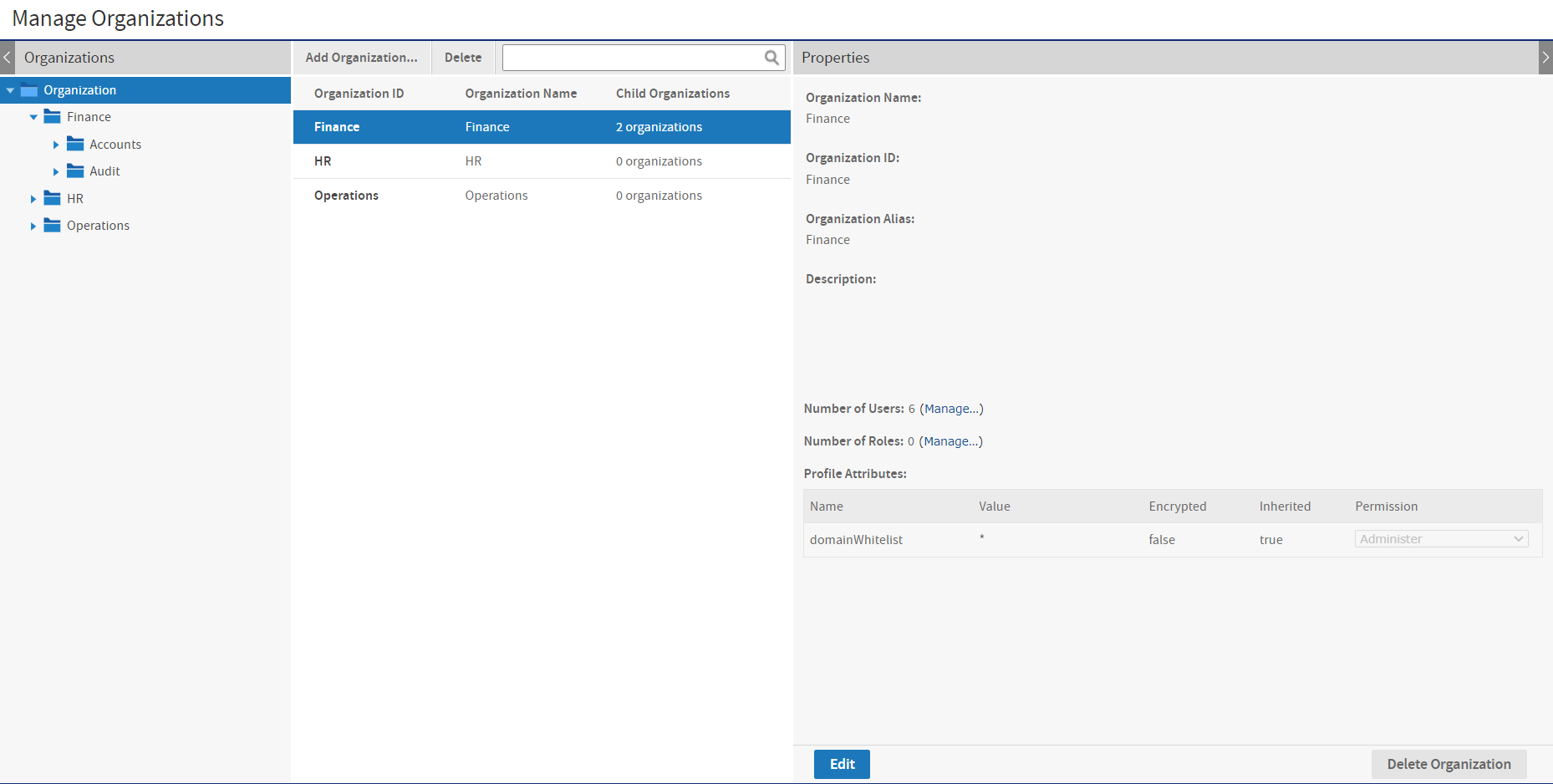This screenshot has height=784, width=1553.
Task: Click the domainWhitelist attribute name
Action: [x=856, y=540]
